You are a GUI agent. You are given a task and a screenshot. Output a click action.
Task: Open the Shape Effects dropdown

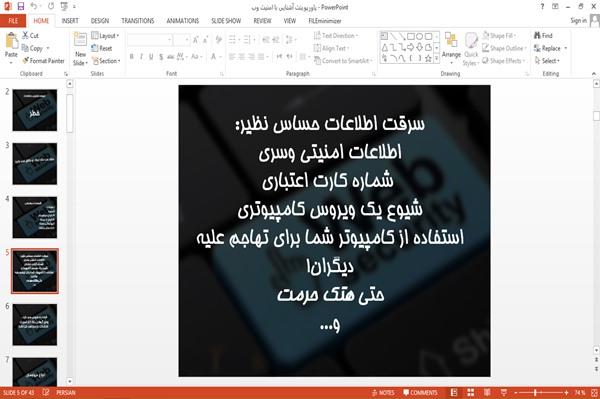(x=504, y=61)
